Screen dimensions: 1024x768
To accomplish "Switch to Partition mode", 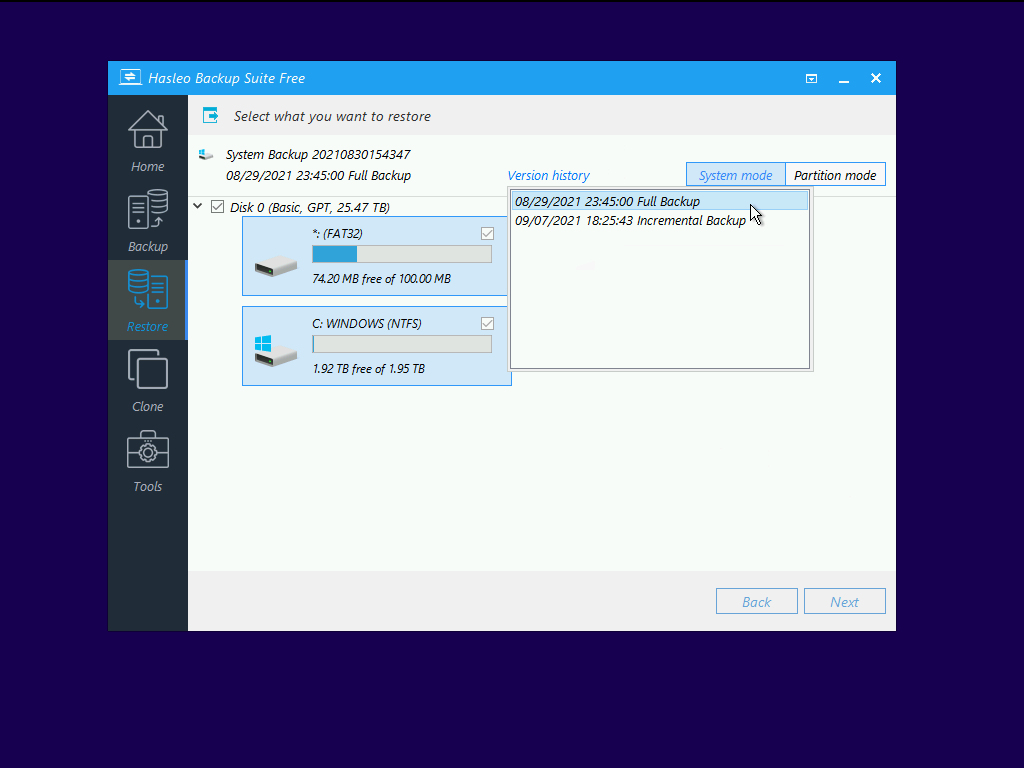I will 835,175.
